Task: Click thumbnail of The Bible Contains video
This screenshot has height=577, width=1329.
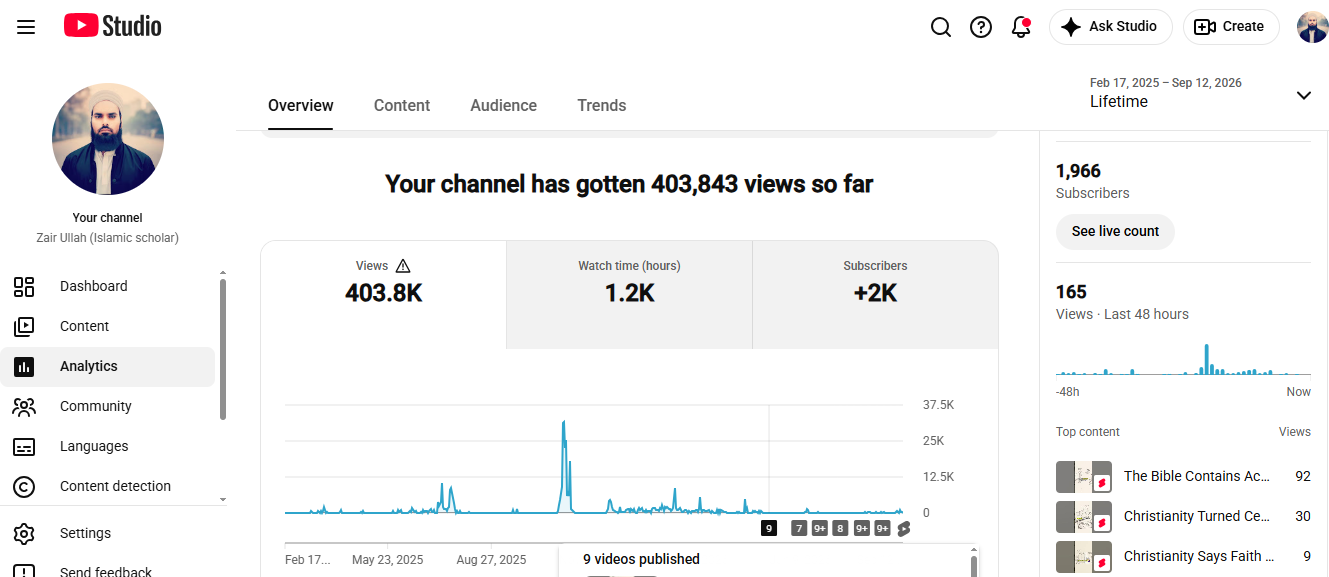Action: [x=1084, y=477]
